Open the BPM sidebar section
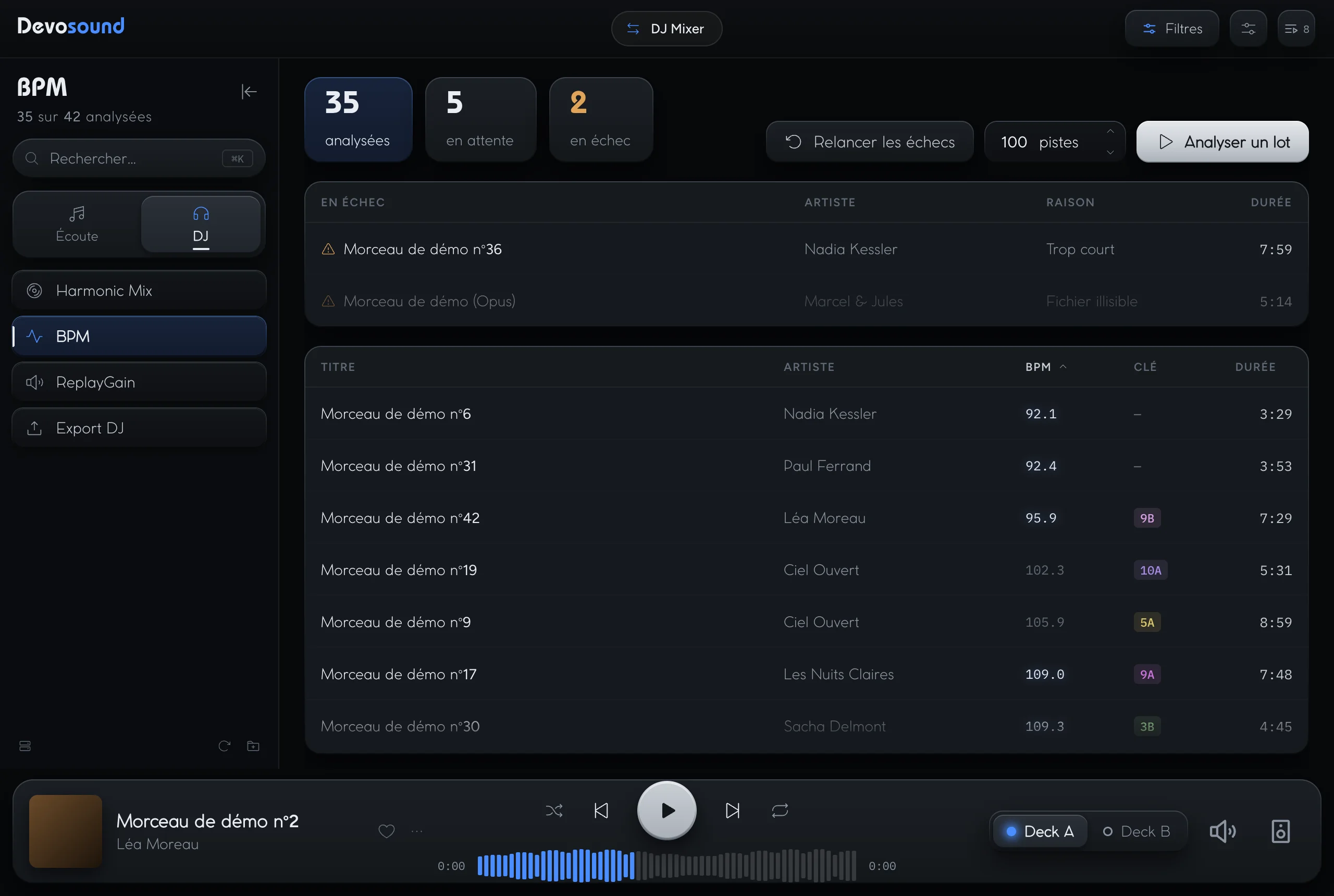 point(139,336)
